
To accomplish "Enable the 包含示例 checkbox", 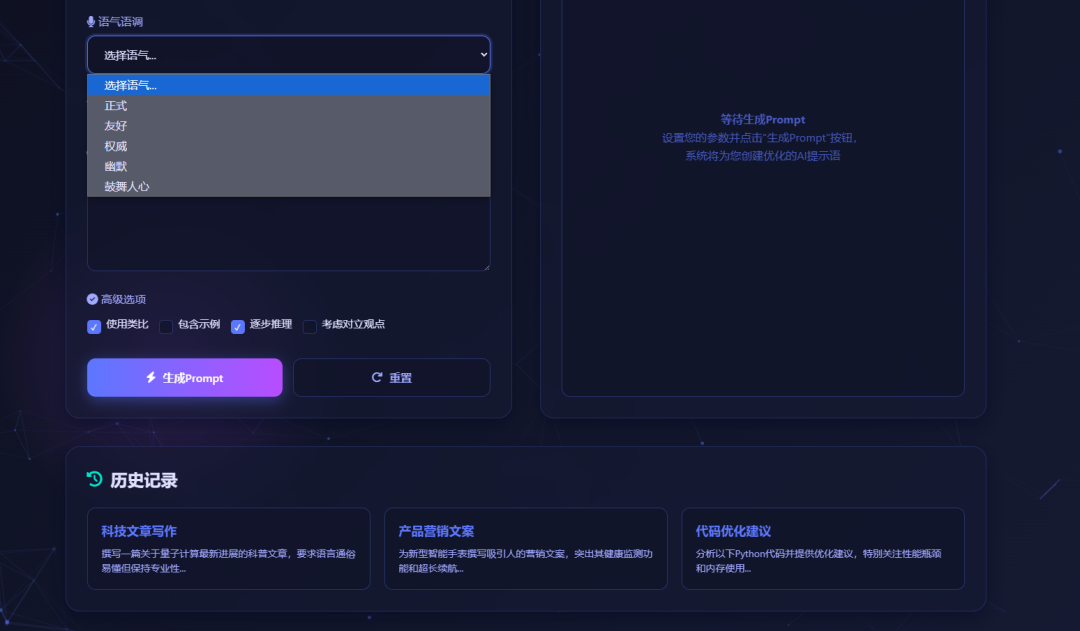I will tap(166, 327).
